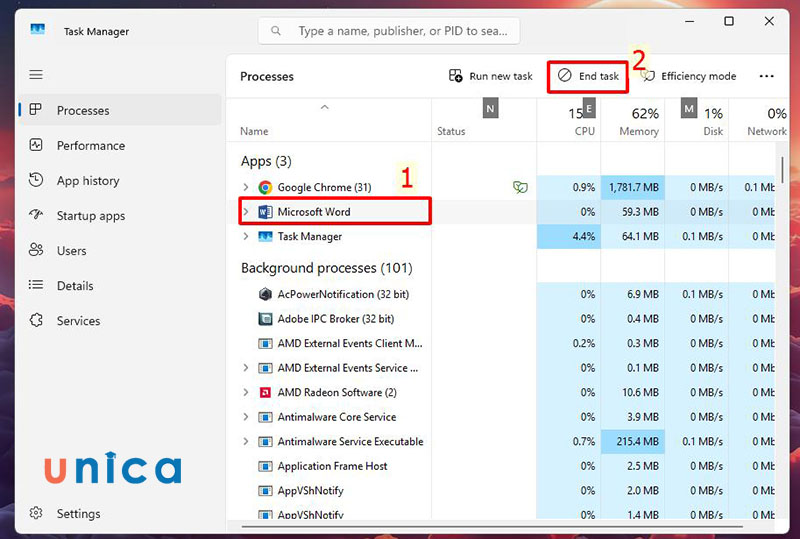Click the Services puzzle icon
The width and height of the screenshot is (800, 539).
point(36,320)
